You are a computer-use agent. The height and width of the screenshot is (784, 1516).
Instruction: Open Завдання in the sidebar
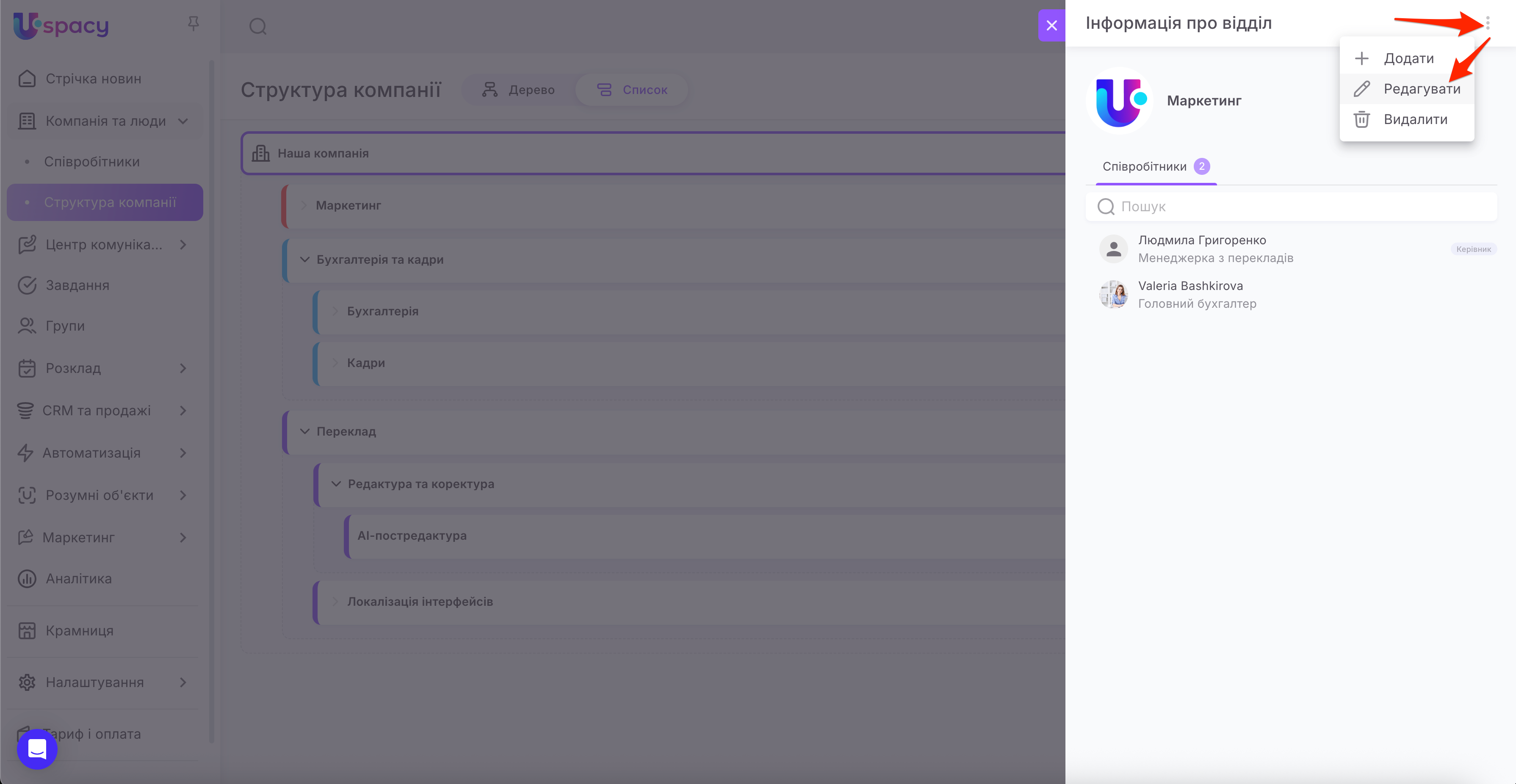pyautogui.click(x=77, y=285)
